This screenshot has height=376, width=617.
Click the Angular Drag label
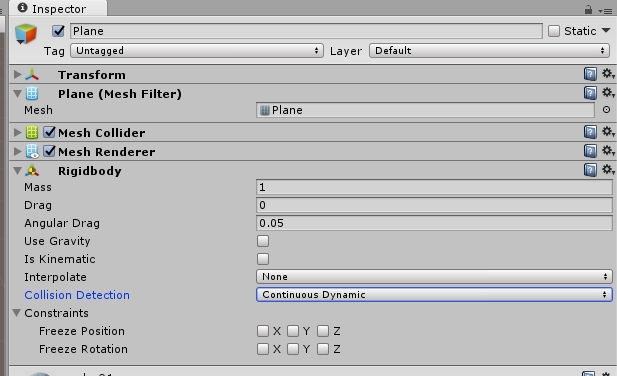(62, 223)
